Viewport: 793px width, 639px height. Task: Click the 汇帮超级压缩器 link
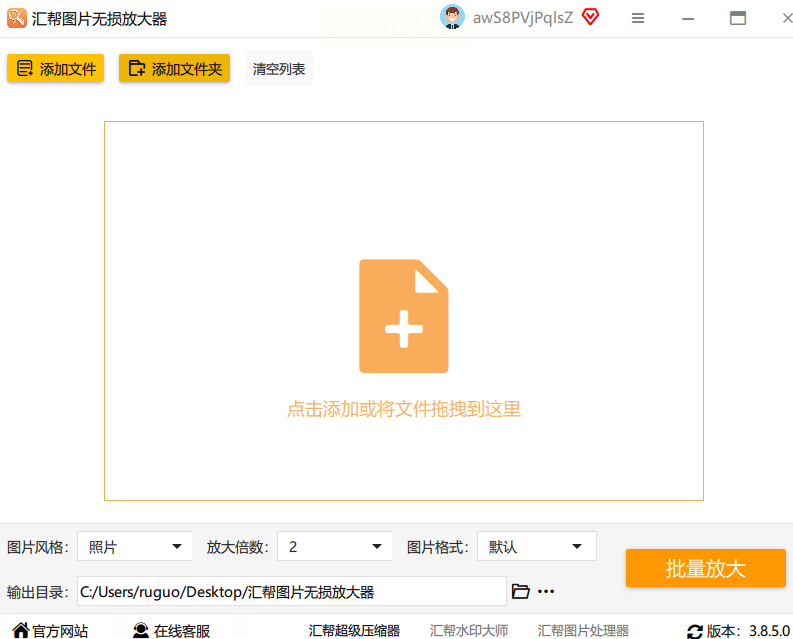pos(354,630)
